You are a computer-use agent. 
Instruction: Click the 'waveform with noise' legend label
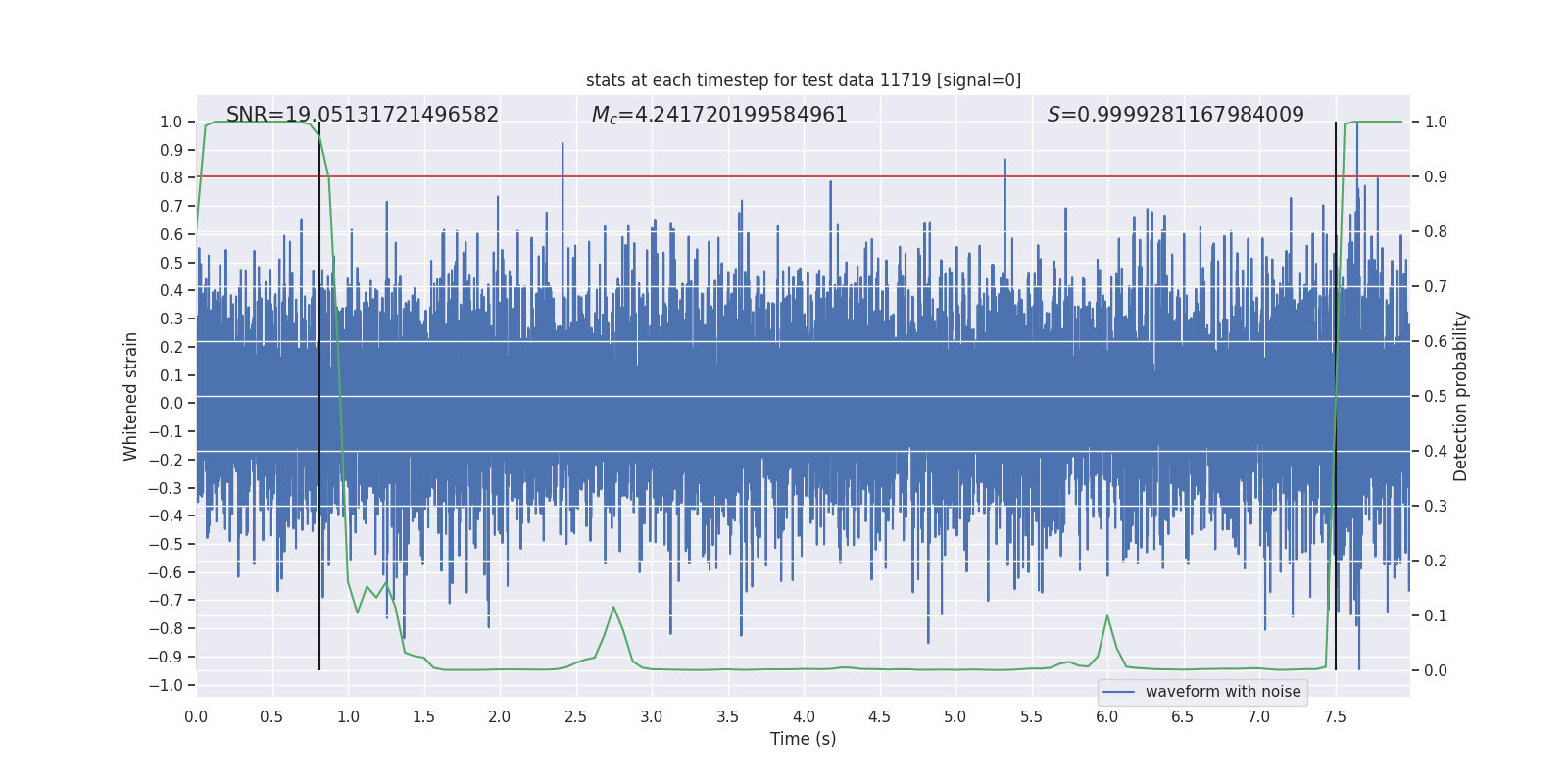click(x=1222, y=692)
